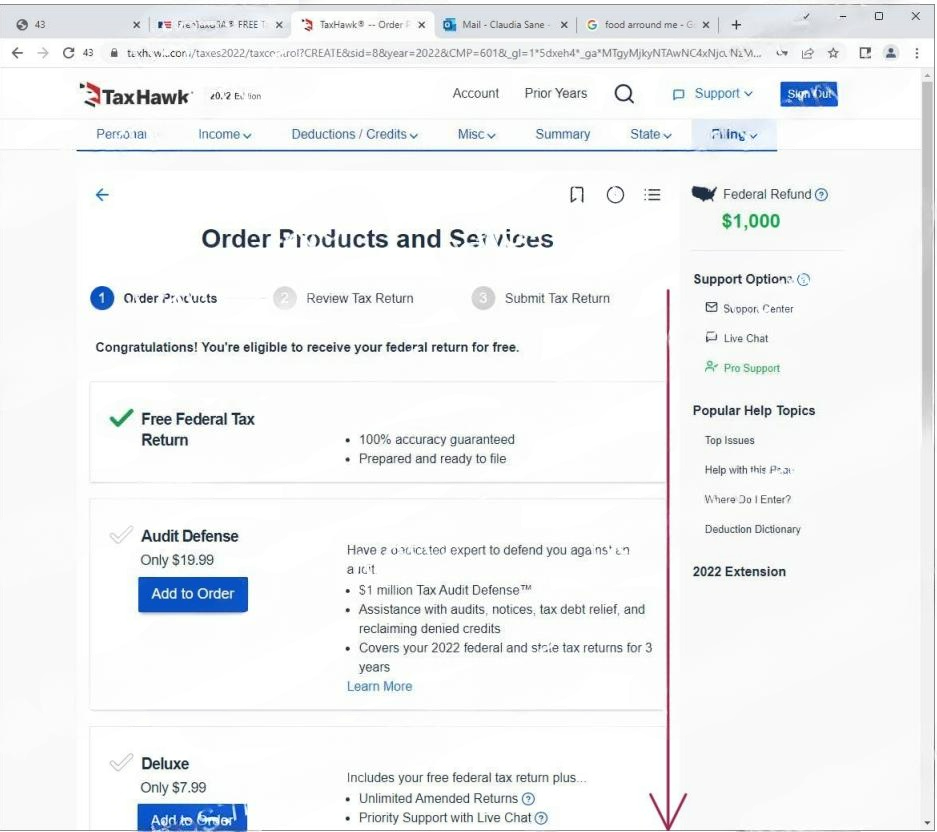Viewport: 937px width, 832px height.
Task: Click the Sign Out button
Action: (809, 94)
